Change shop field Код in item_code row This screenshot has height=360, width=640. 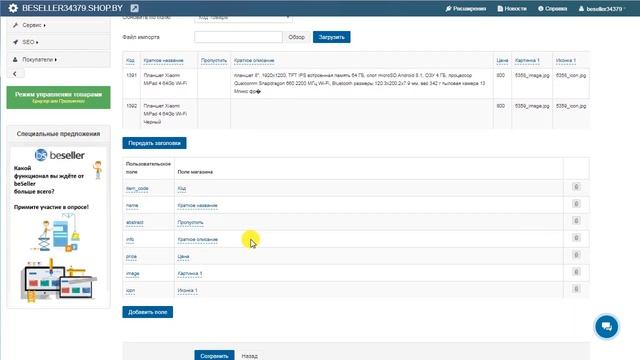[182, 189]
